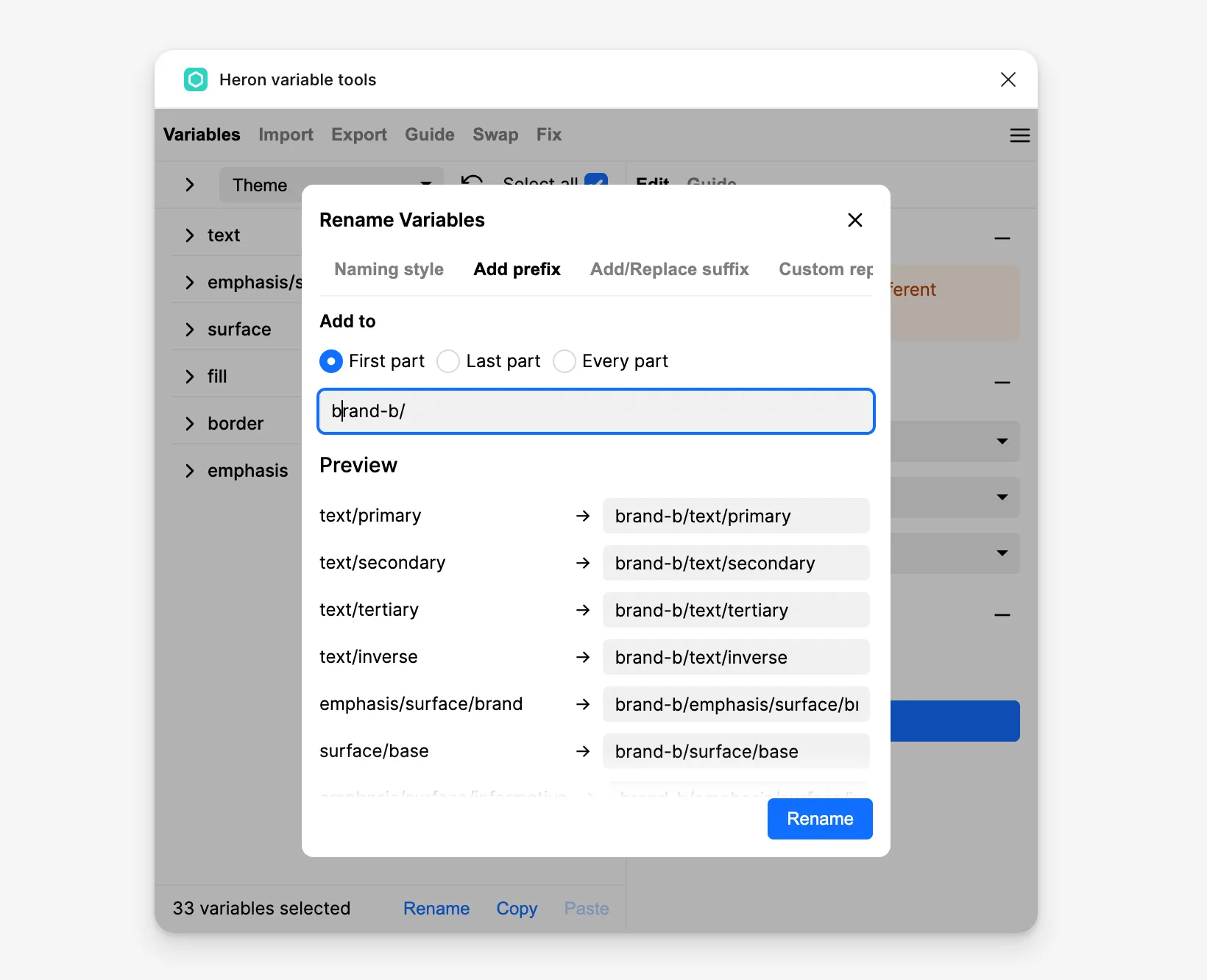Expand the surface variable group
The width and height of the screenshot is (1207, 980).
190,330
